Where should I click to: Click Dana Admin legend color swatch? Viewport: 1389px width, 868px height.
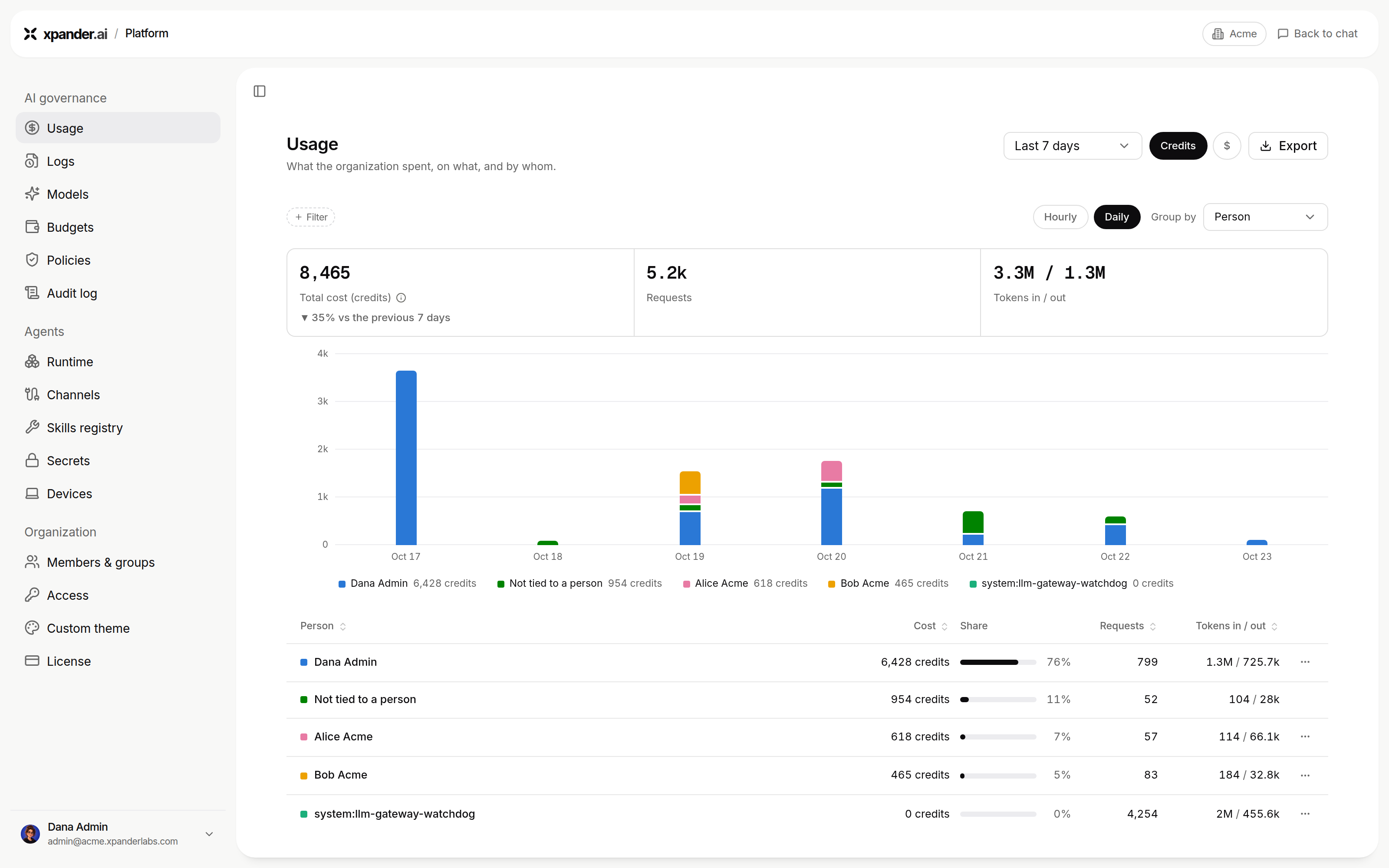click(342, 584)
